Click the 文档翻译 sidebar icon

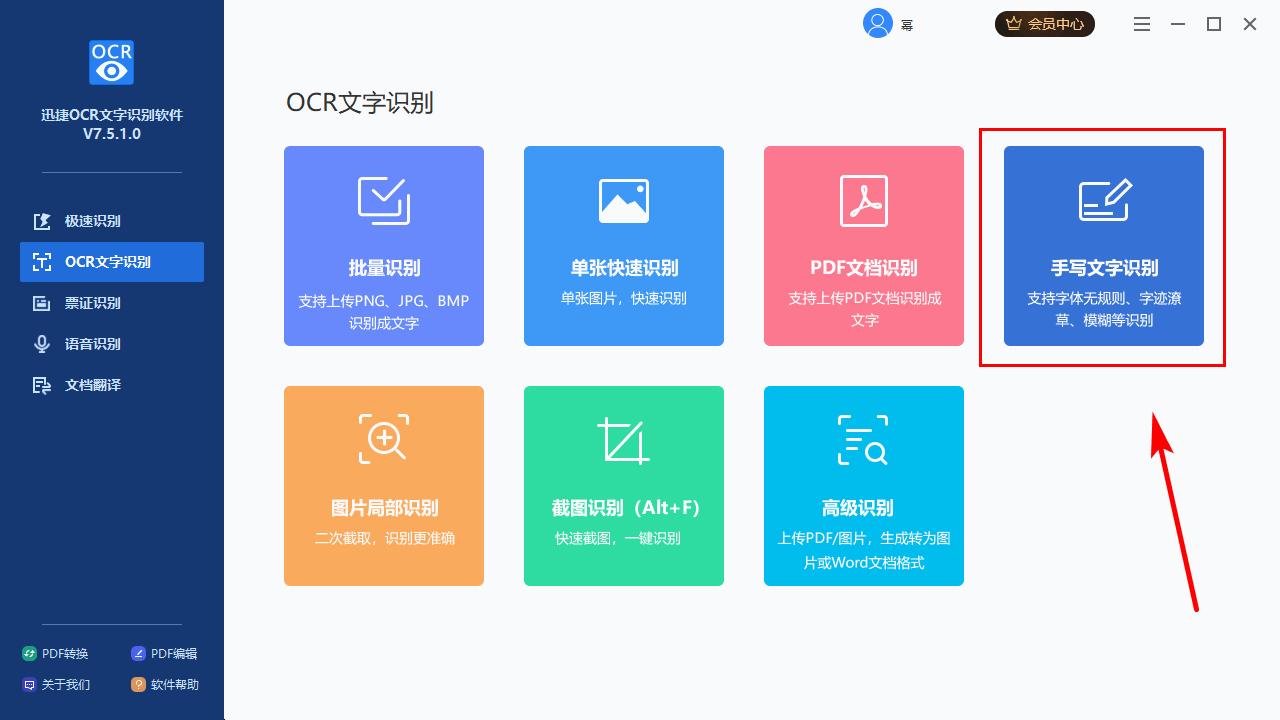[x=42, y=385]
